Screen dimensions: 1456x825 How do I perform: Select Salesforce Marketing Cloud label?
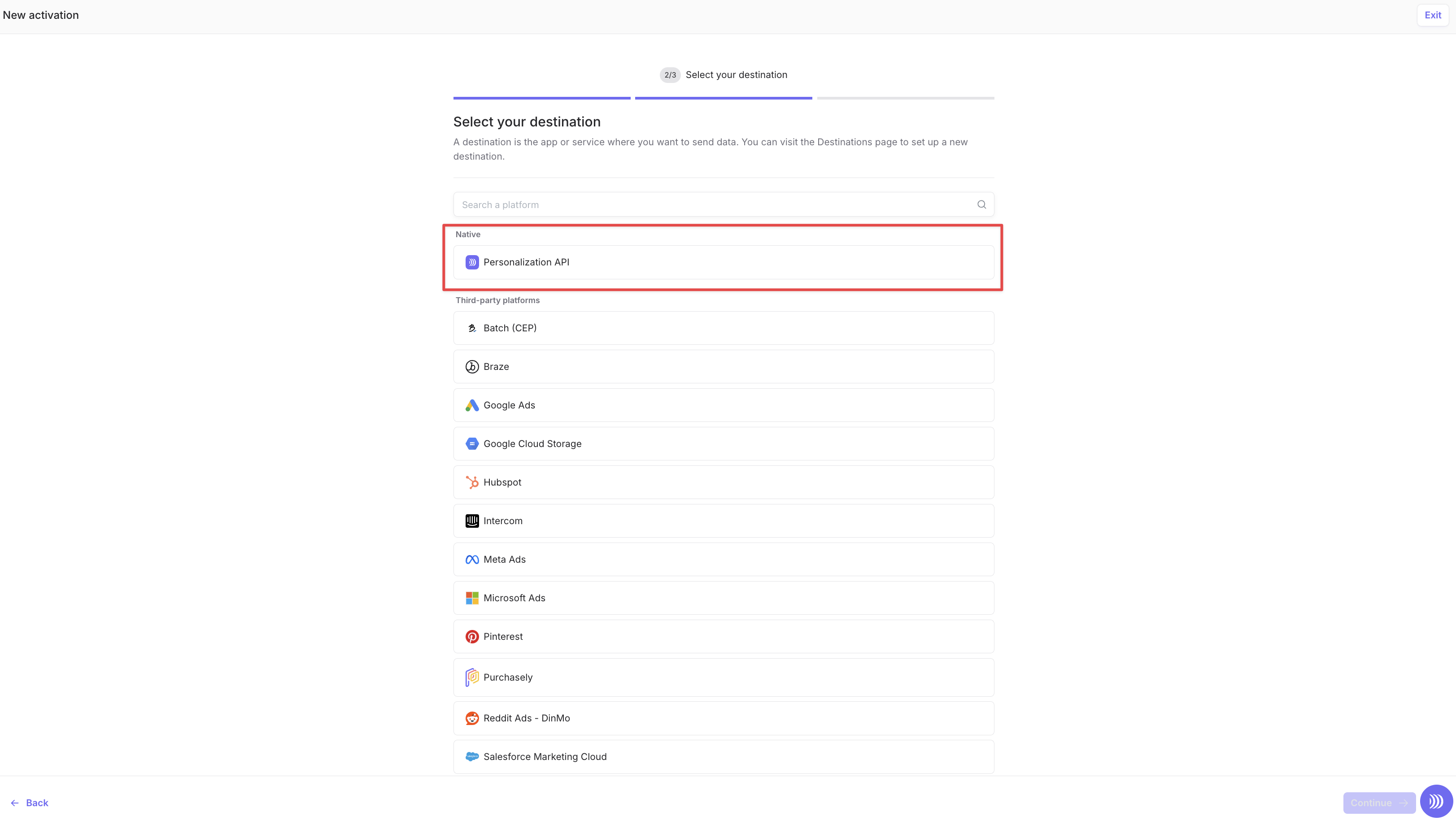coord(545,756)
